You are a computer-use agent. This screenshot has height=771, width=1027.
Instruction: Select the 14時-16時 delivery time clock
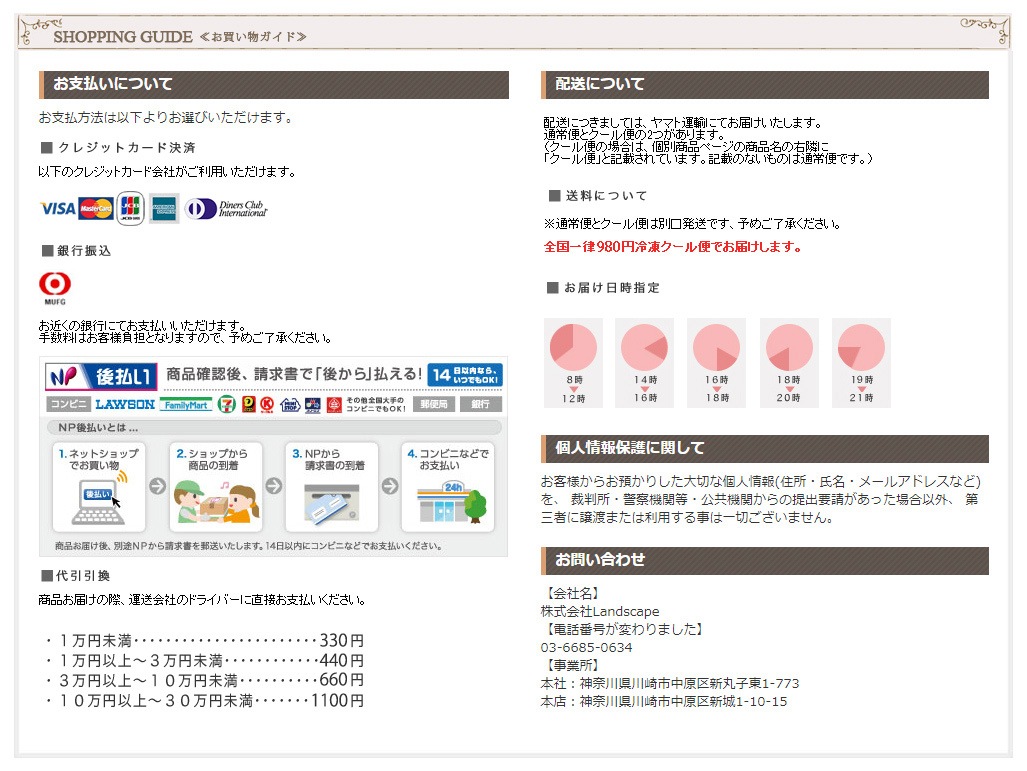tap(645, 362)
